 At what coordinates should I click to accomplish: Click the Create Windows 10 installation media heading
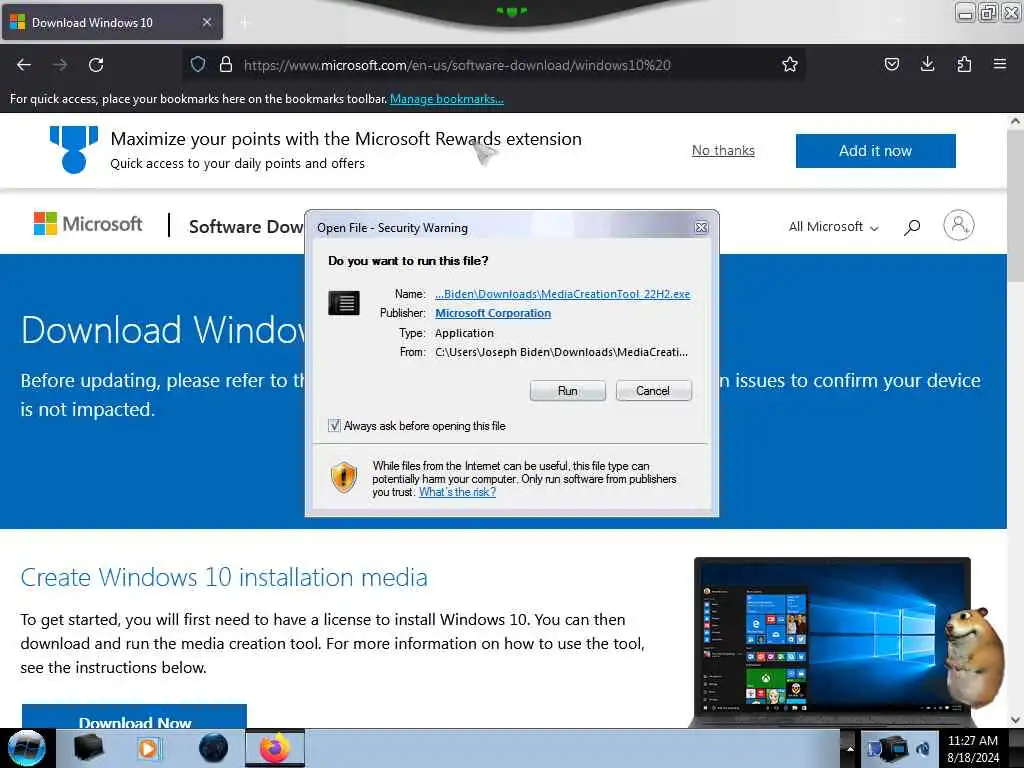224,577
